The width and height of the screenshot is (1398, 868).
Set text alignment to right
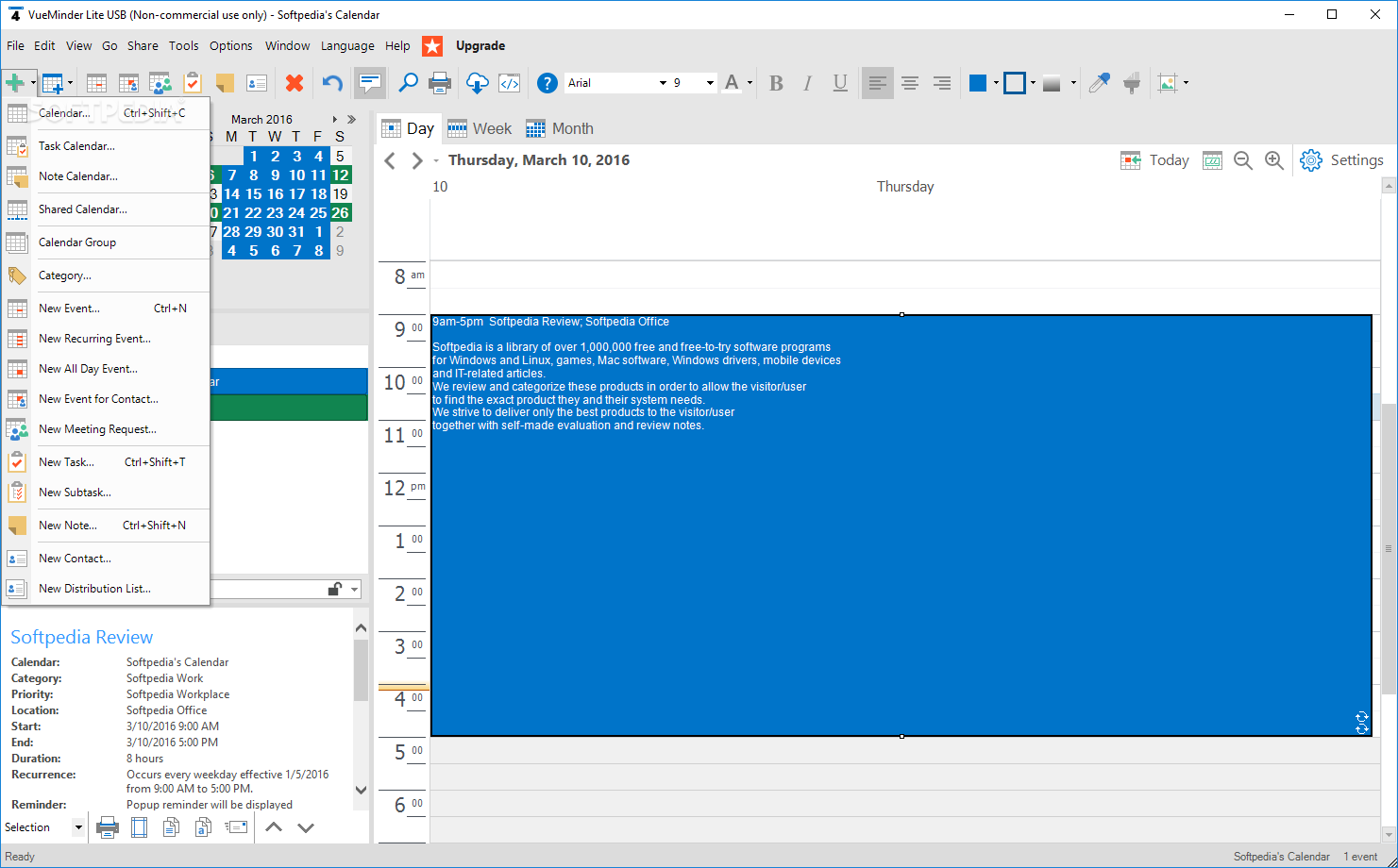942,83
